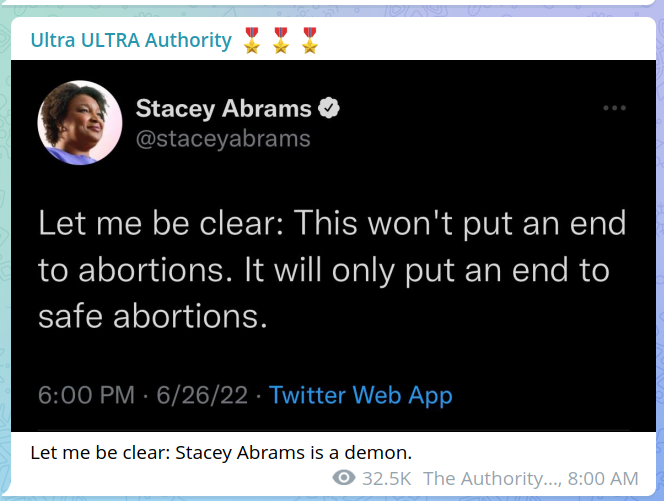Click the tweet's first line starting 'Let me be clear'

331,222
